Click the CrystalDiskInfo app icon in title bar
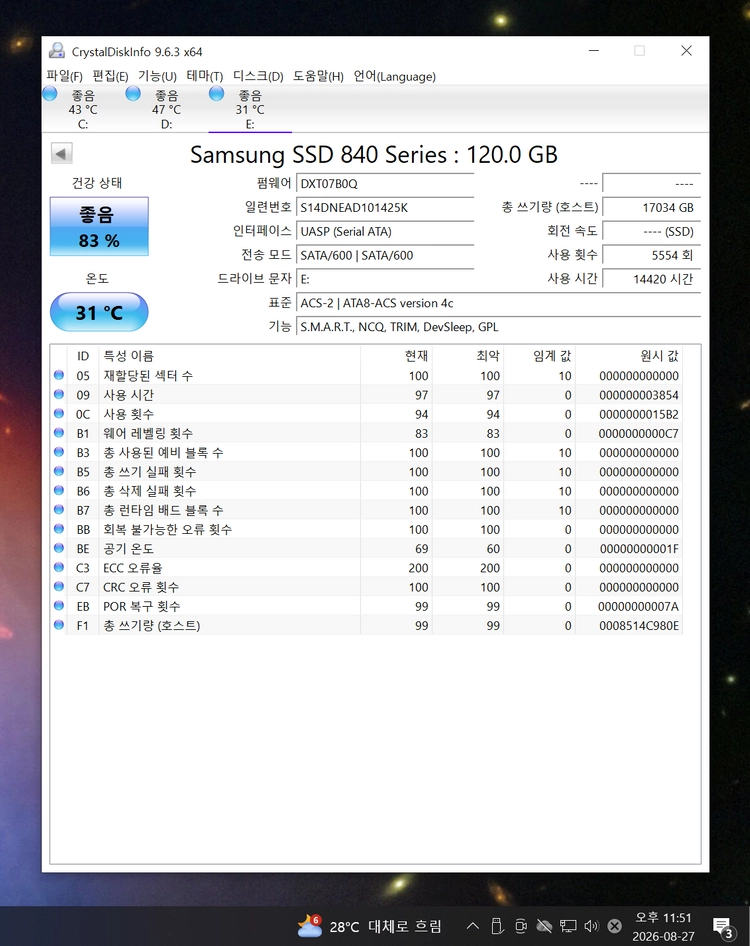The width and height of the screenshot is (750, 946). pyautogui.click(x=57, y=51)
